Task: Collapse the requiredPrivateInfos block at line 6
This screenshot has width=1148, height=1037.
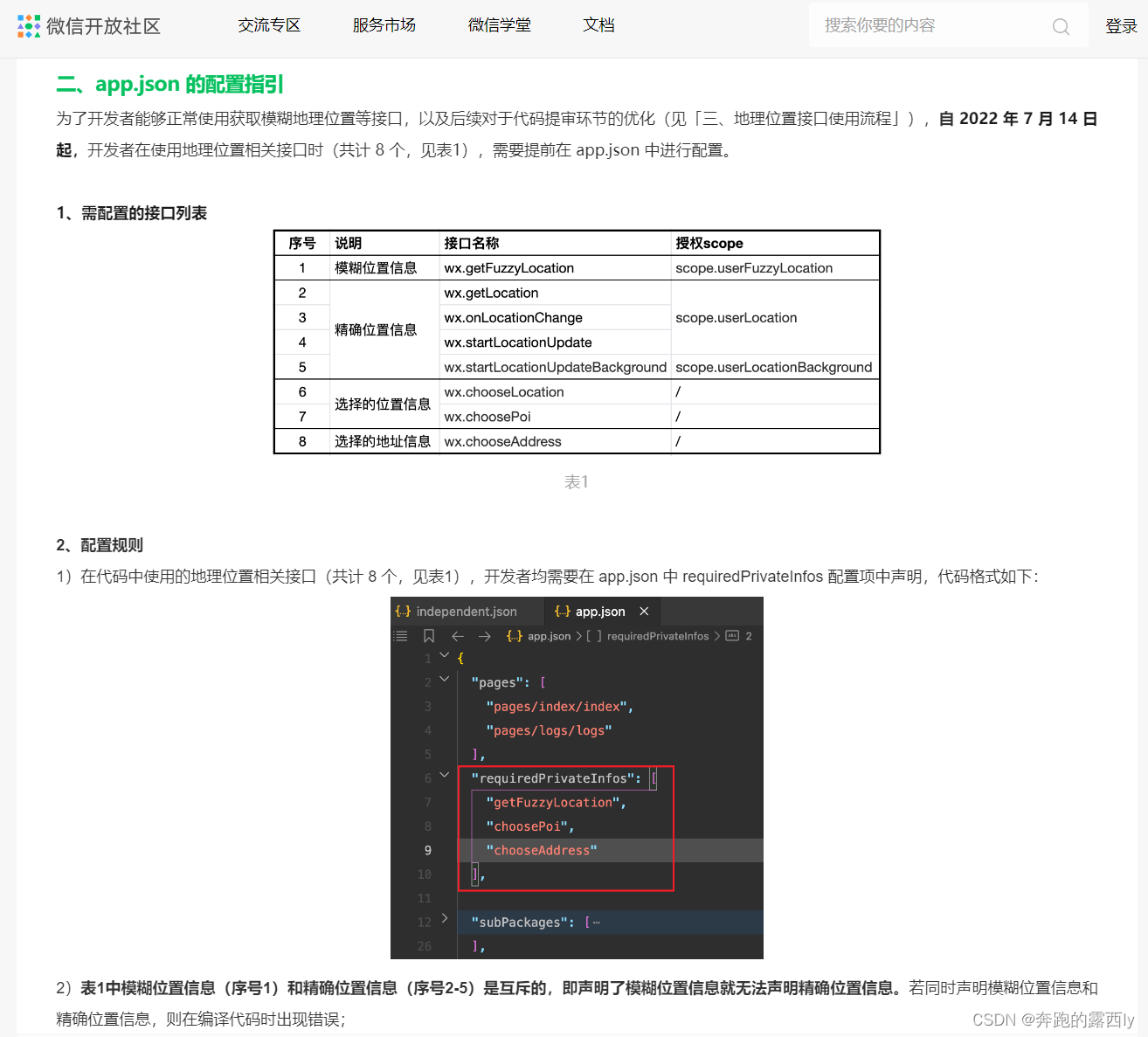Action: (445, 774)
